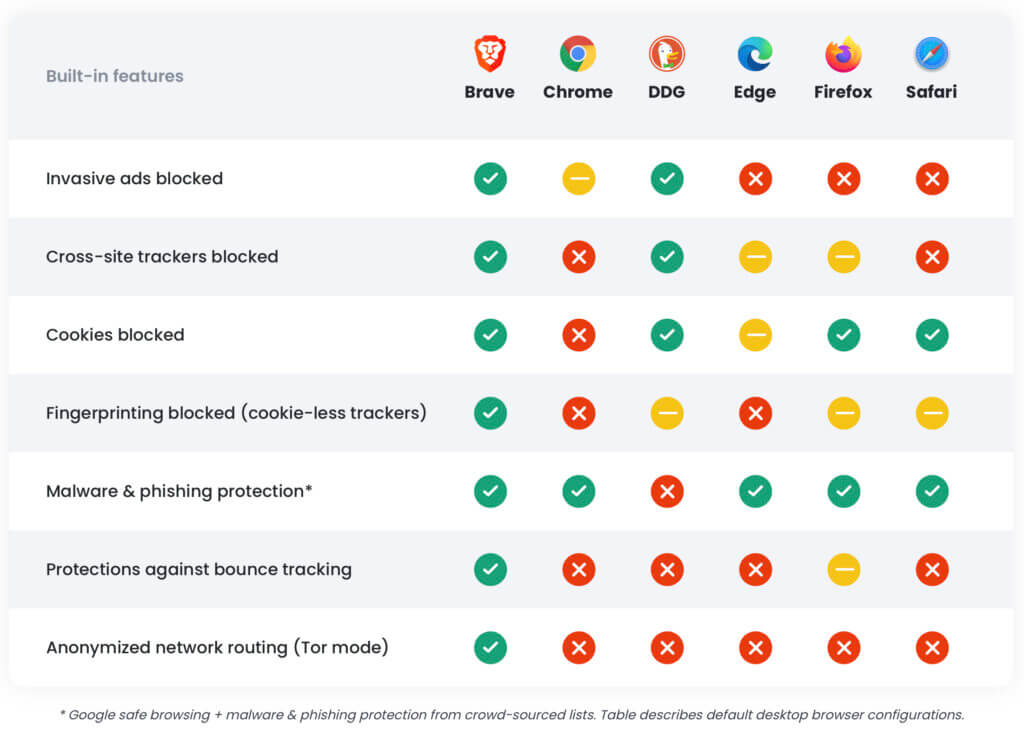The height and width of the screenshot is (744, 1024).
Task: Click Brave's green check for Tor mode
Action: [x=490, y=647]
